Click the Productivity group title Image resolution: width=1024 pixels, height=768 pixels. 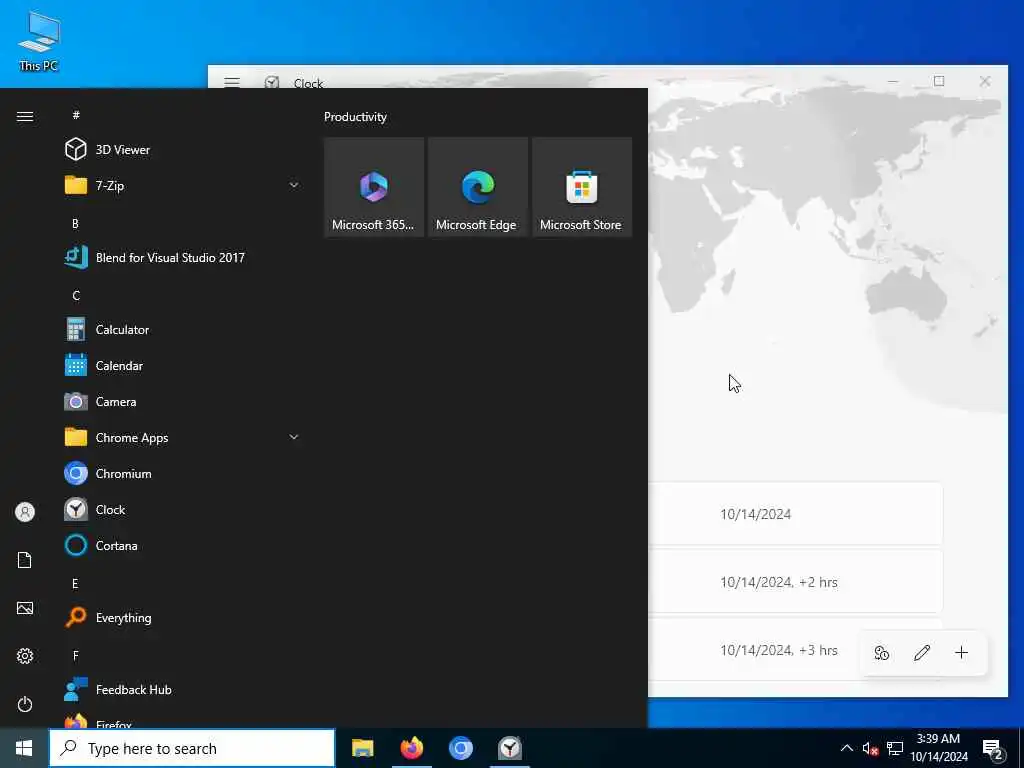(355, 117)
